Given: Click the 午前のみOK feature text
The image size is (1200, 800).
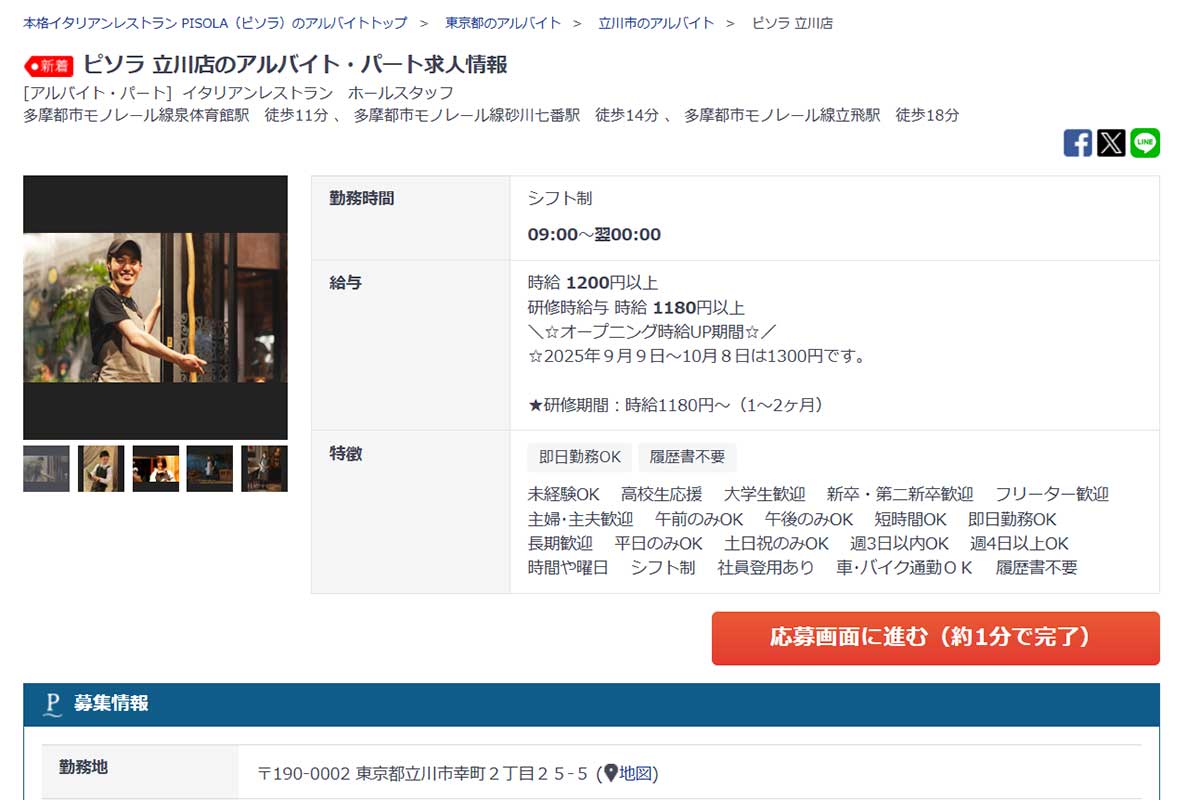Looking at the screenshot, I should click(x=699, y=519).
